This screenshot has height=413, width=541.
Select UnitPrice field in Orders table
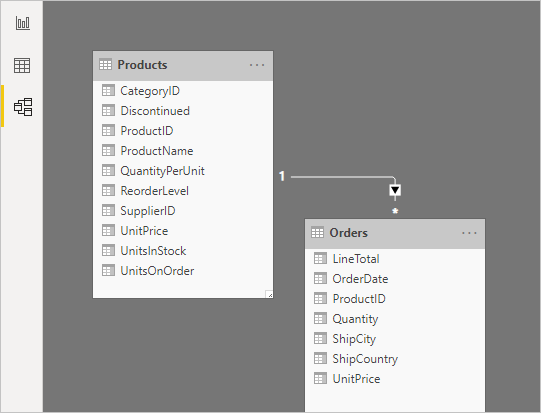coord(395,379)
